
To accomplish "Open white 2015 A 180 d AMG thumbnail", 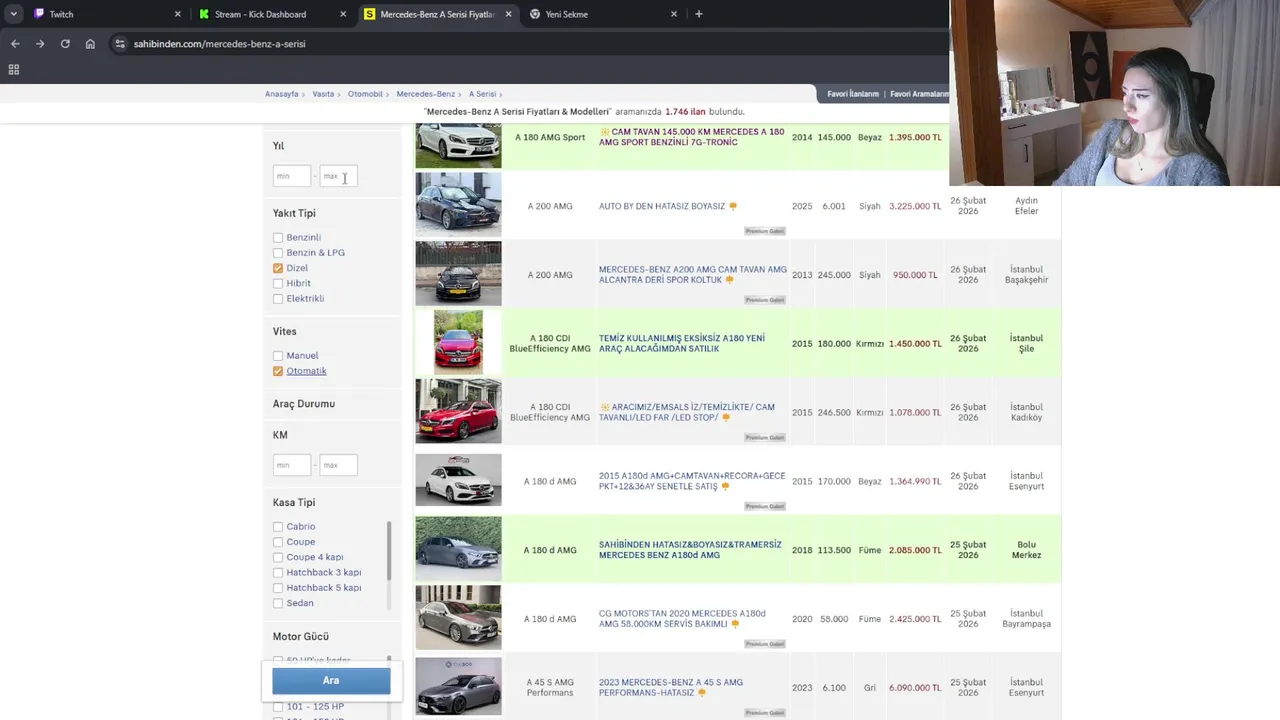I will coord(458,480).
